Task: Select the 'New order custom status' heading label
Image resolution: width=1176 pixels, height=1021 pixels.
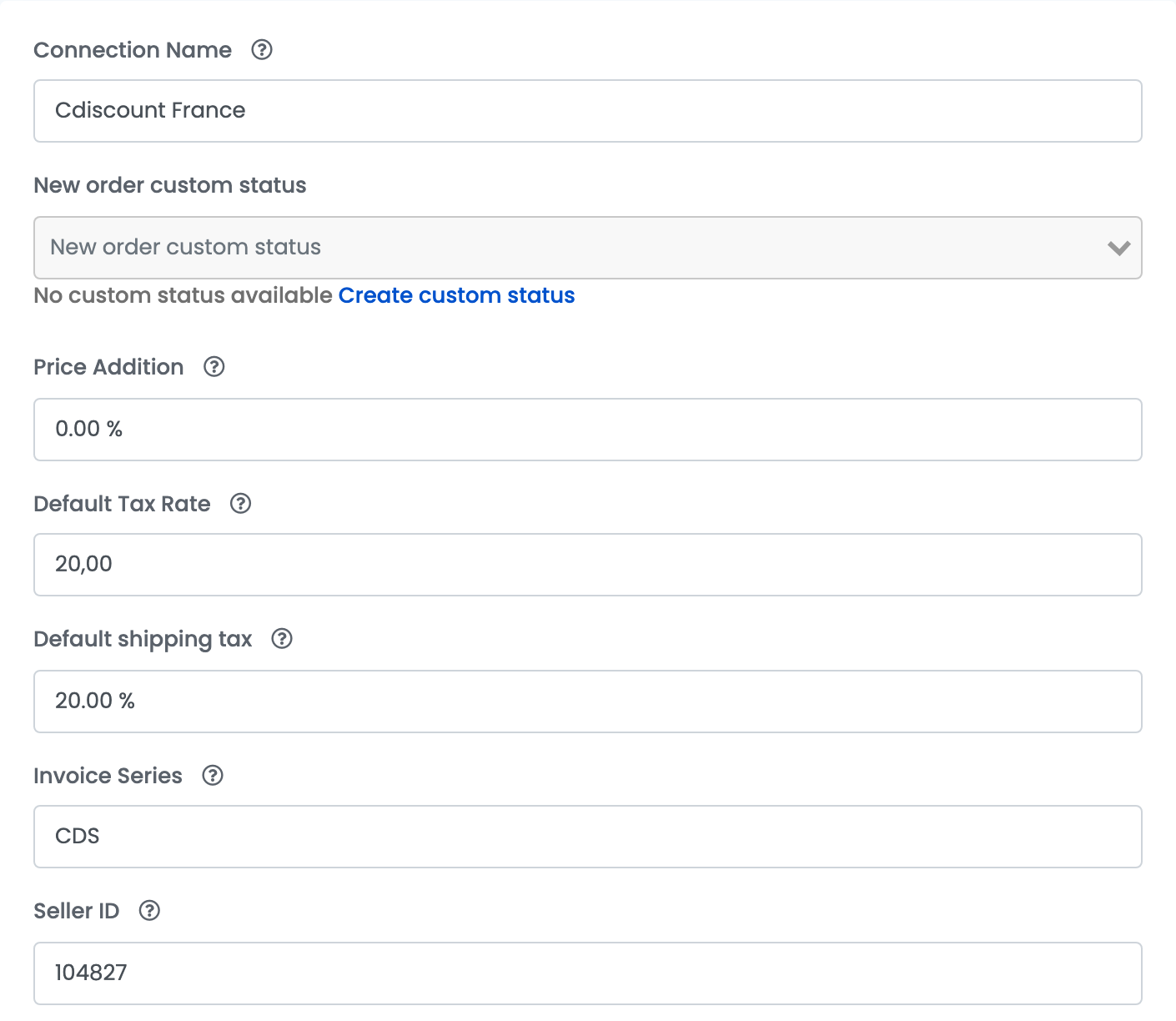Action: click(x=170, y=185)
